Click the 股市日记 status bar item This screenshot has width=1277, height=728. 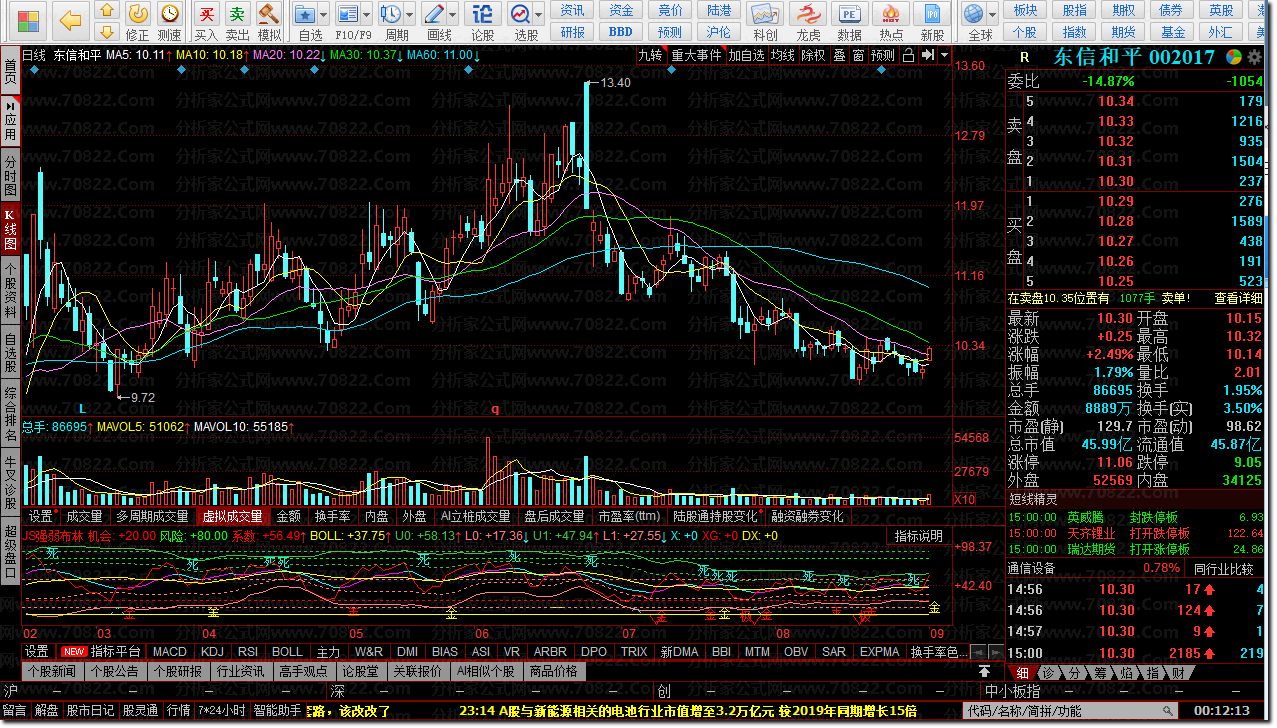91,711
